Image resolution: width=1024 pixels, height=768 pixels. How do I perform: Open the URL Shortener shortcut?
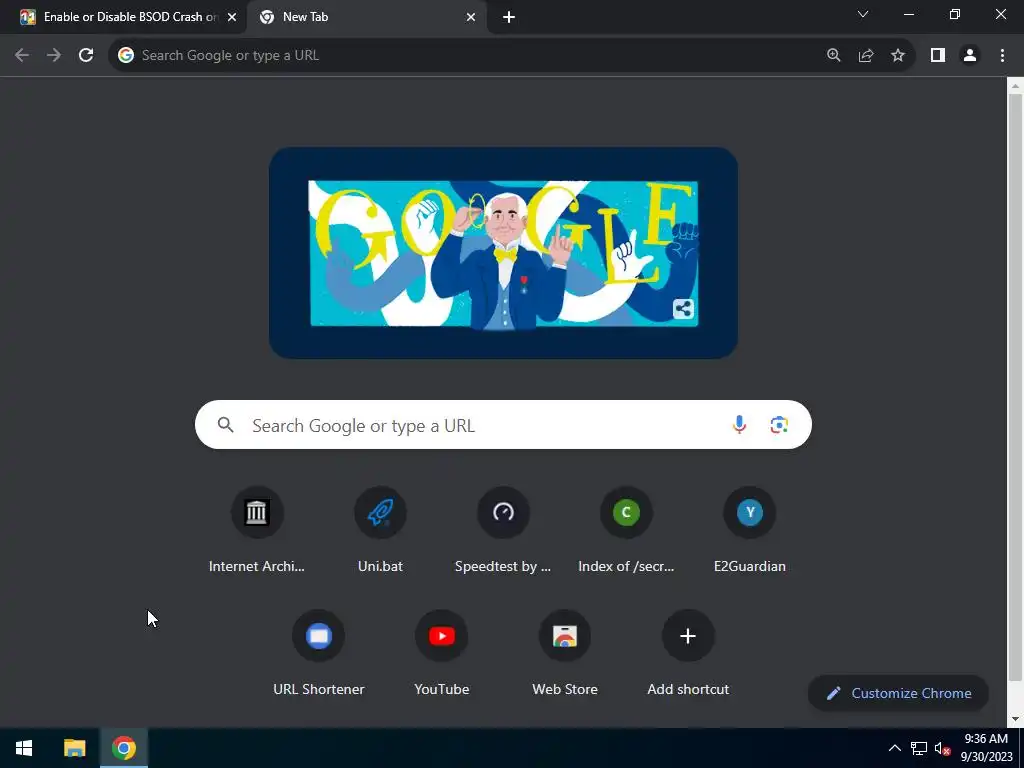coord(319,653)
